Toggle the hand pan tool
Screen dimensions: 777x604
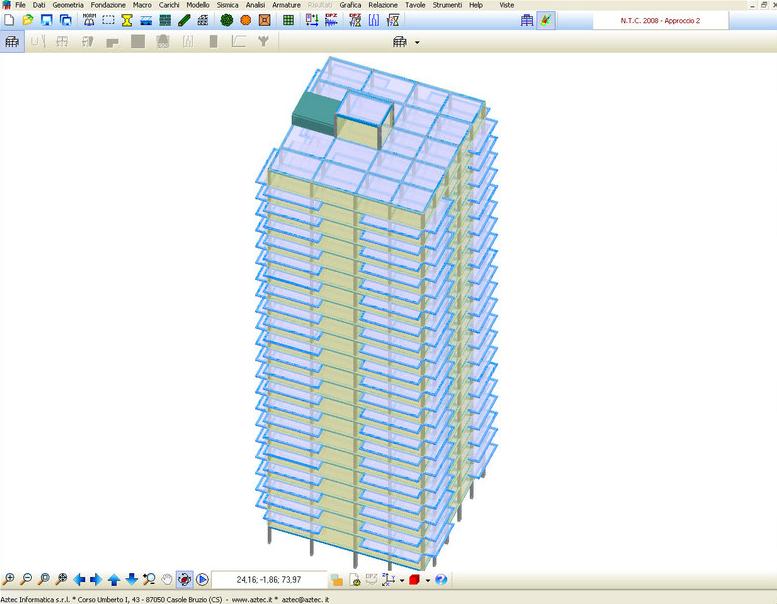pyautogui.click(x=166, y=579)
